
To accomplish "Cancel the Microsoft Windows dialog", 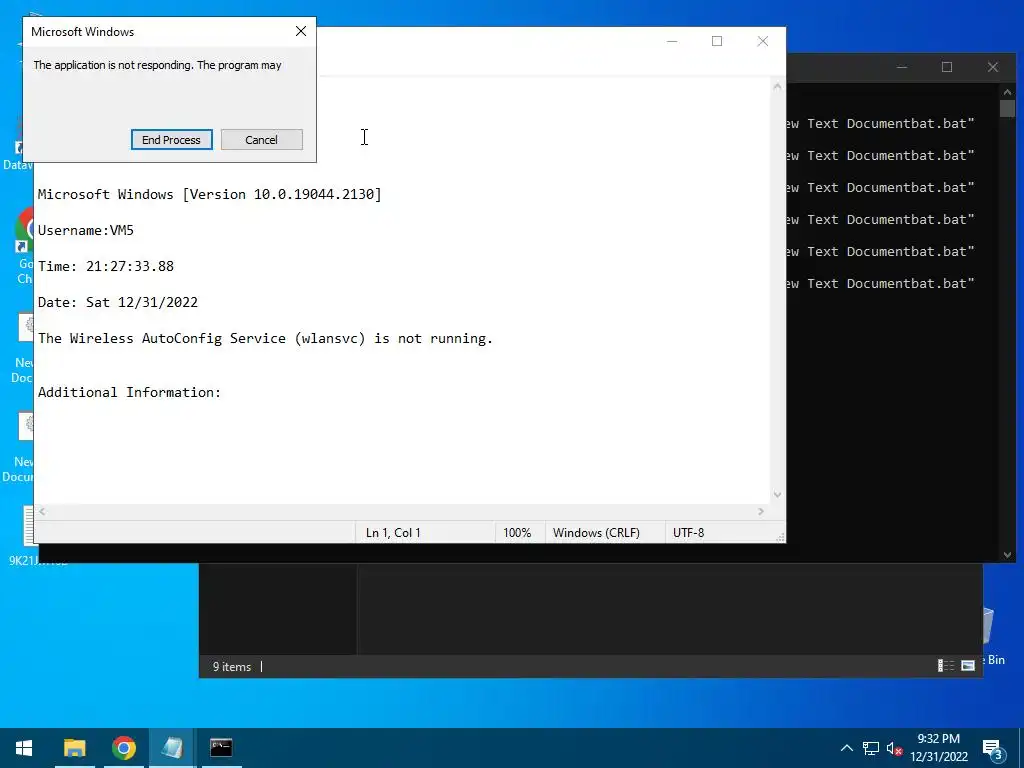I will tap(261, 140).
